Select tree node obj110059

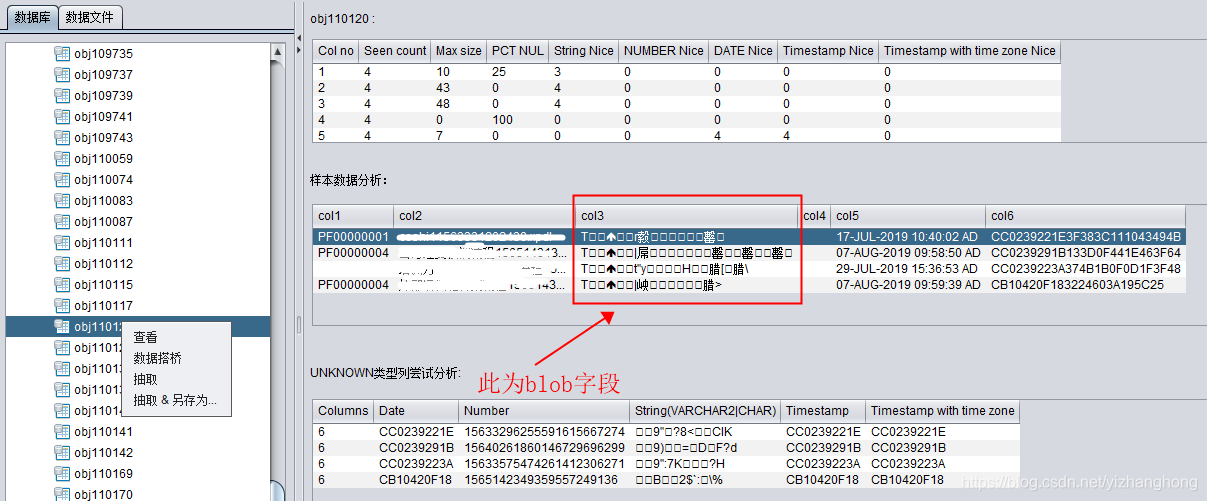103,159
